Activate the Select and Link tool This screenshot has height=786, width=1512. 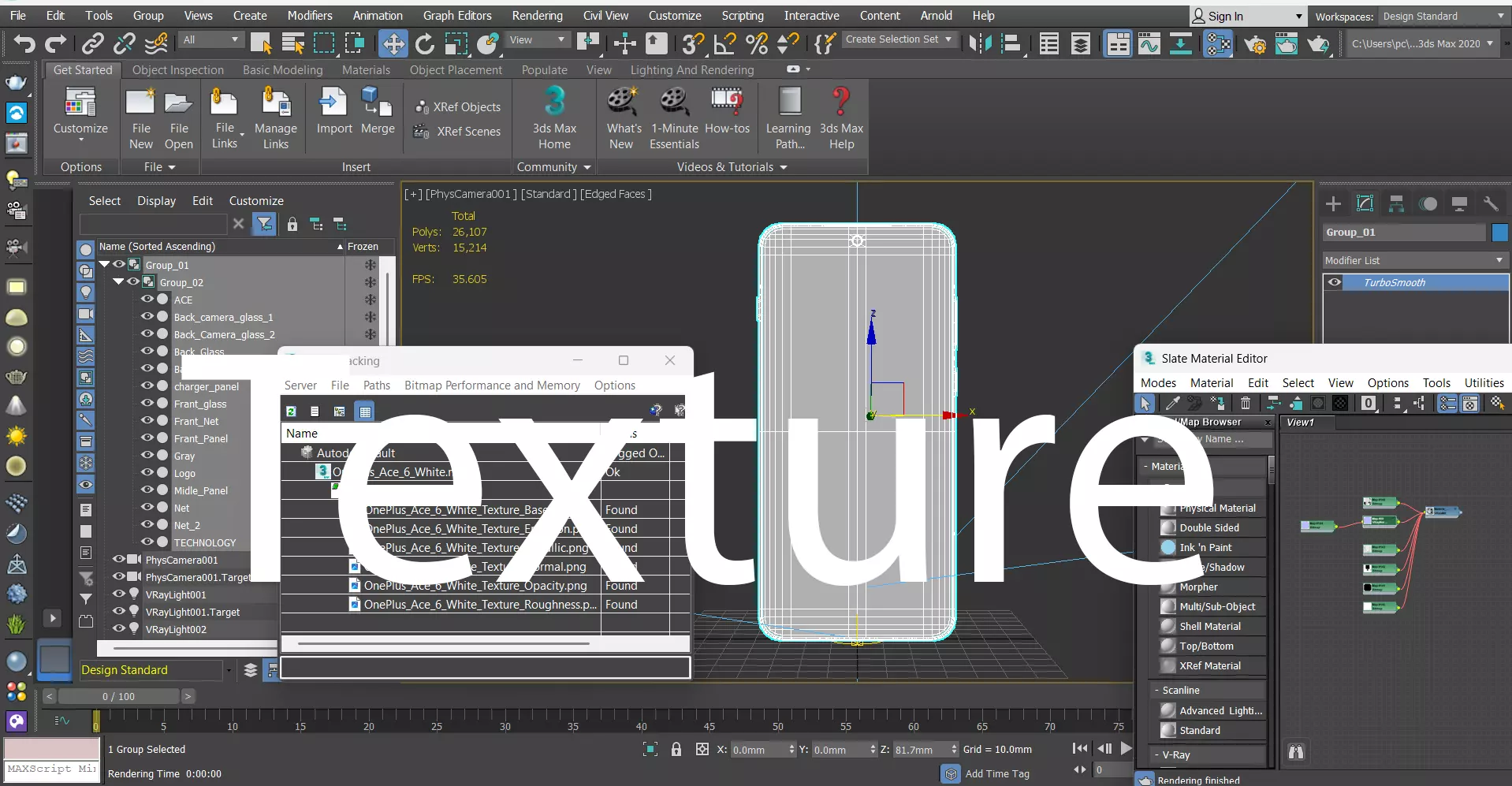click(x=93, y=43)
